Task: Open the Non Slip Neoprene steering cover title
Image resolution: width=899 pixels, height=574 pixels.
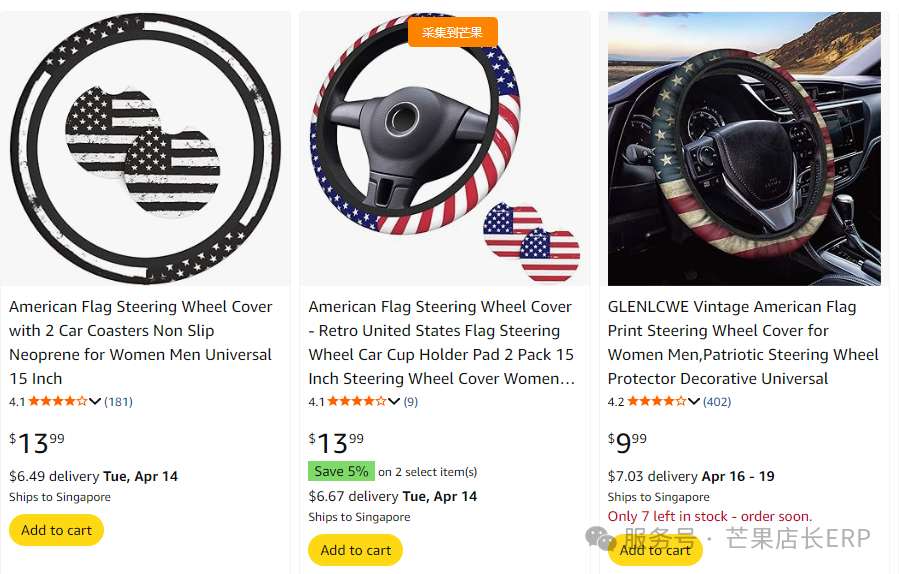Action: (141, 342)
